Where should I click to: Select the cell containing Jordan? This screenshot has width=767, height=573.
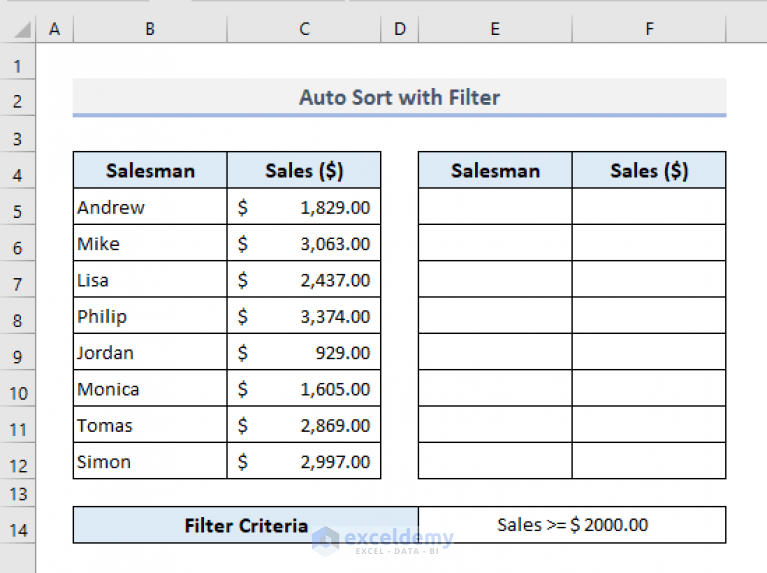click(x=150, y=352)
